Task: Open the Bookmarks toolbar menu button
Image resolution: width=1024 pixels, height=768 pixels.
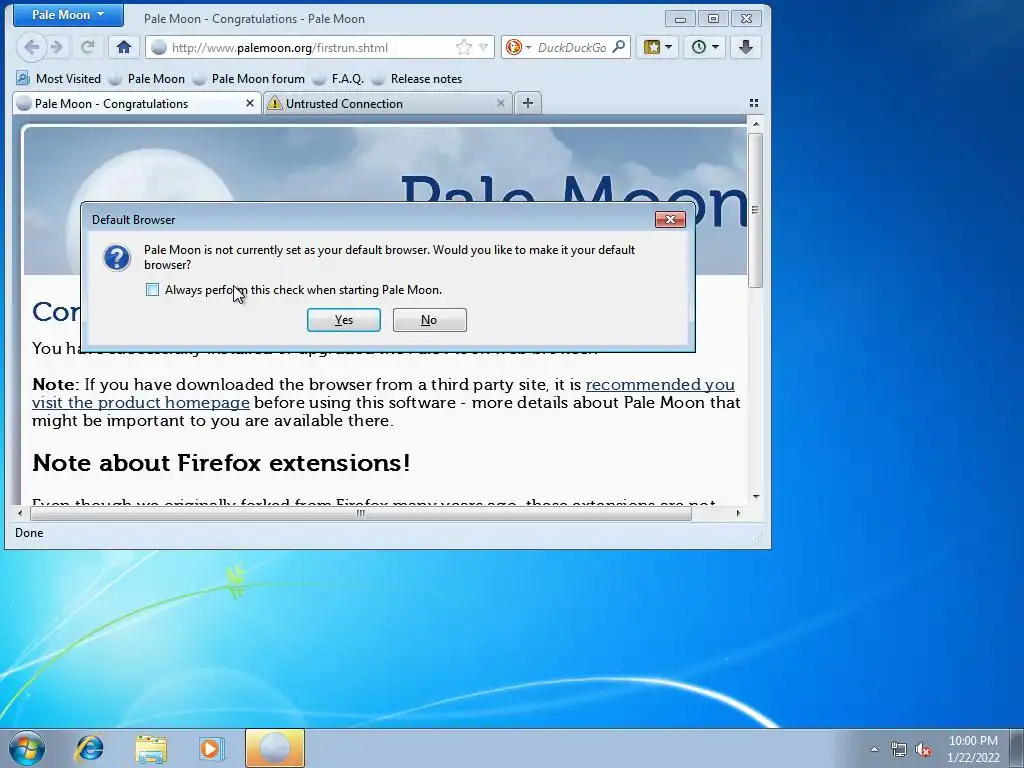Action: (x=658, y=47)
